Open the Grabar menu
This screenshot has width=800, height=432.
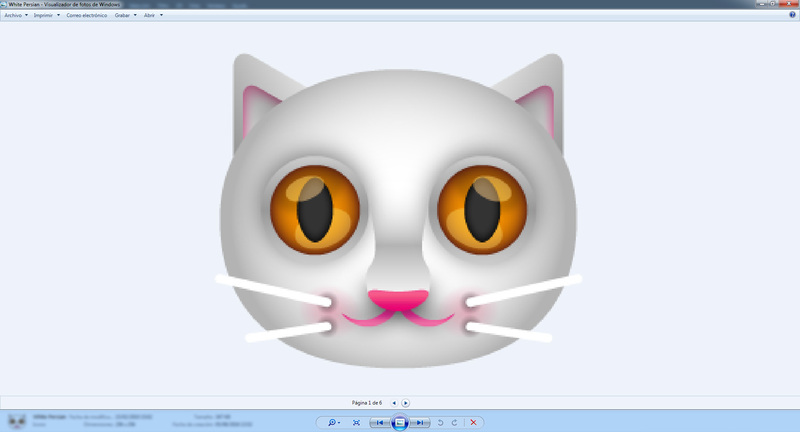[x=122, y=15]
